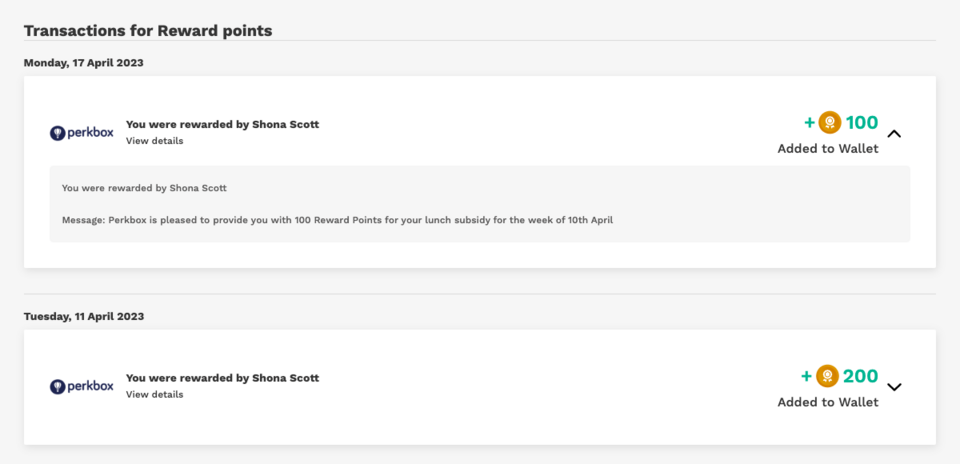This screenshot has height=464, width=960.
Task: Click the green plus sign before 100 points
Action: click(810, 123)
